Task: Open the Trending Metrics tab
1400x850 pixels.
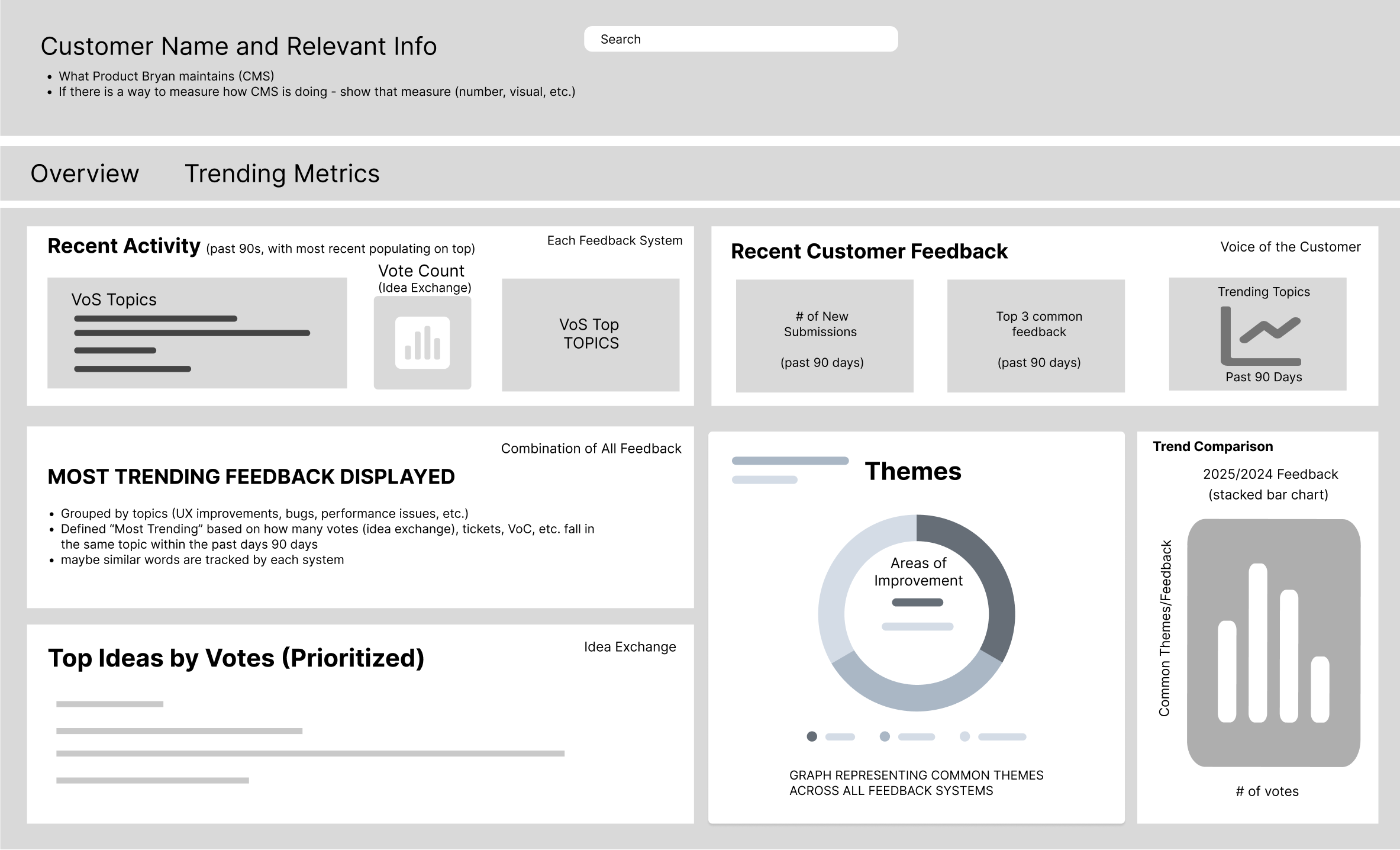Action: click(x=282, y=173)
